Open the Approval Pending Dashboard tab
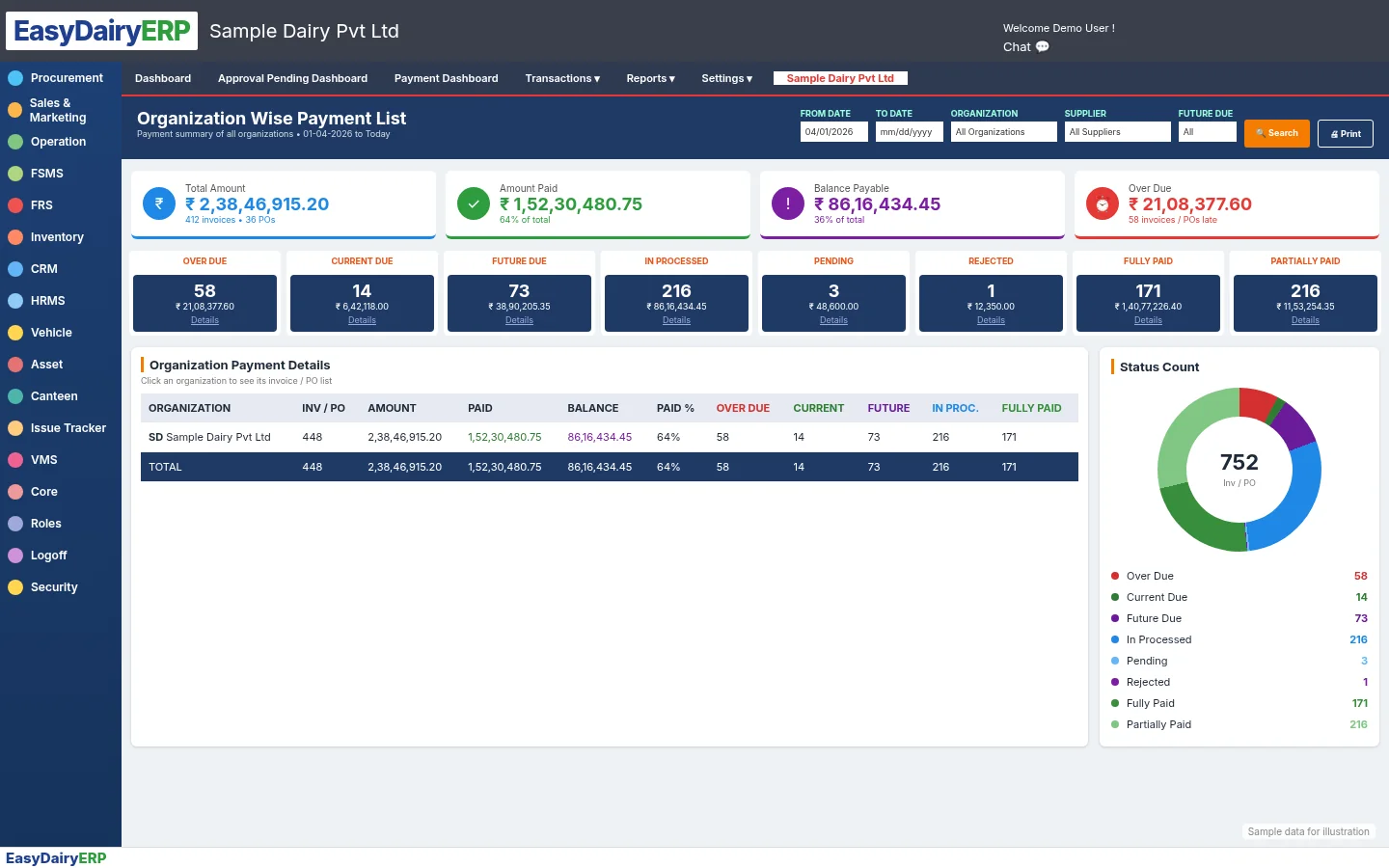The image size is (1389, 868). tap(292, 78)
